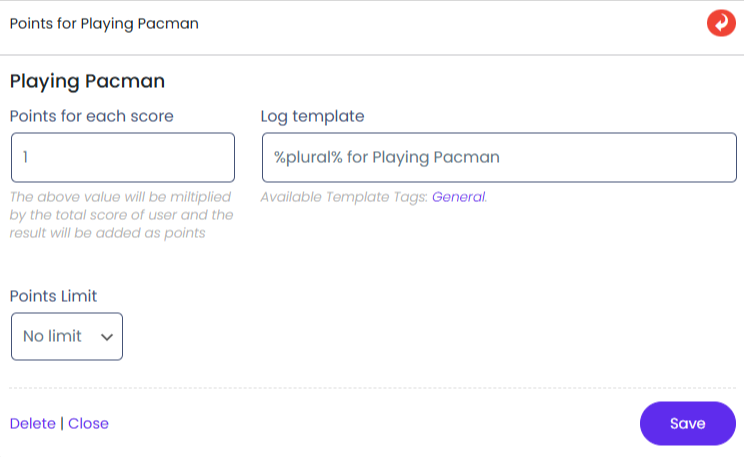Image resolution: width=744 pixels, height=457 pixels.
Task: Click the italic multiplier help text
Action: (x=120, y=214)
